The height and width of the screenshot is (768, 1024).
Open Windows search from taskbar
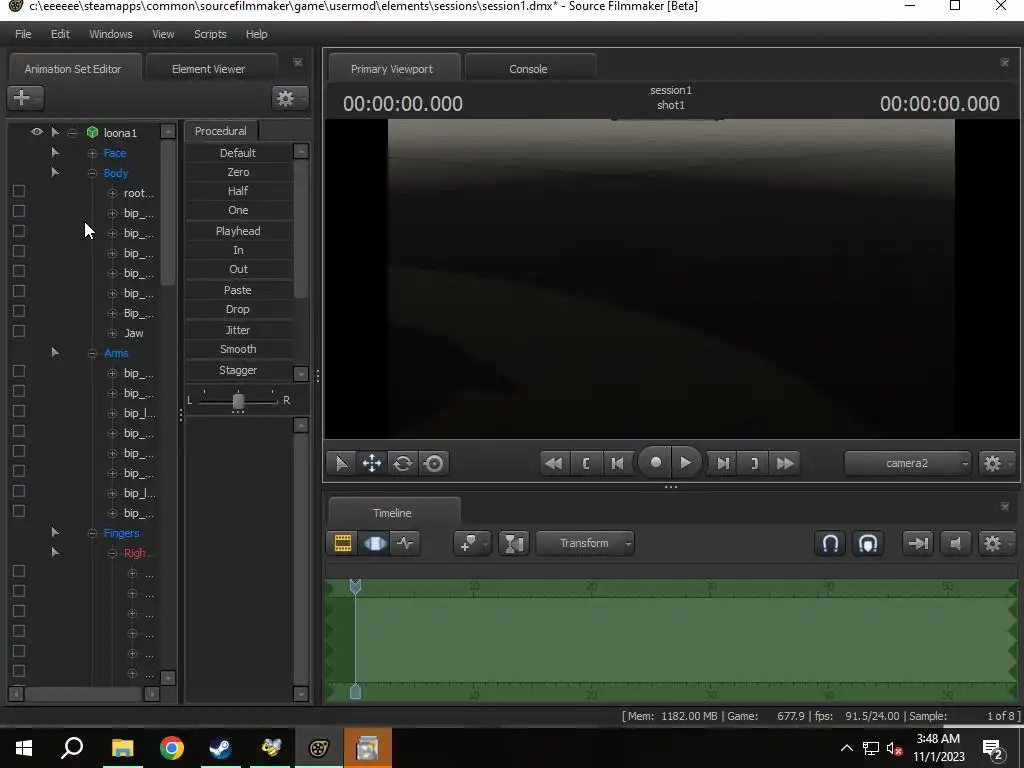click(x=72, y=748)
